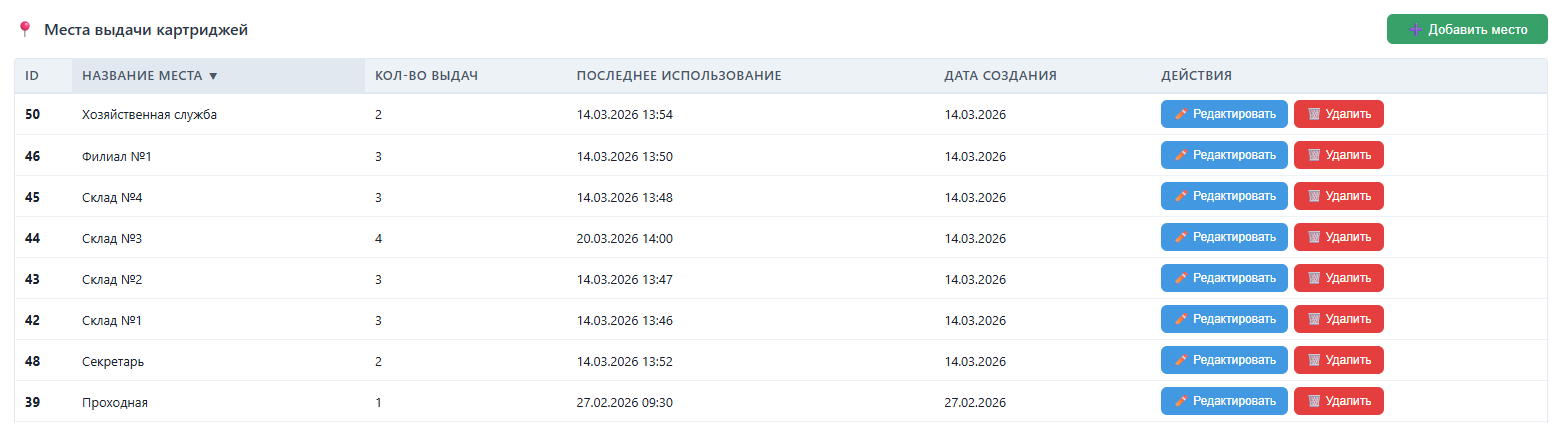
Task: Delete the Хозяйственная служба entry
Action: tap(1339, 114)
